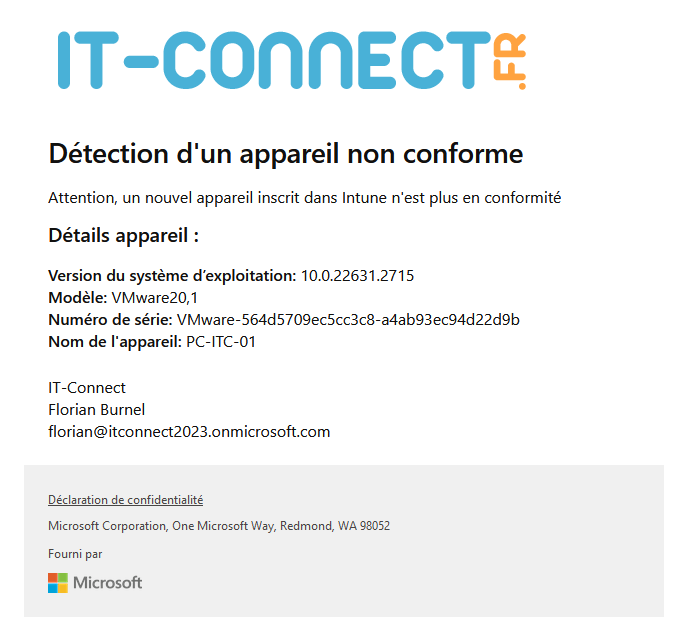The width and height of the screenshot is (683, 633).
Task: Click the Intune conformity warning sentence
Action: tap(304, 198)
